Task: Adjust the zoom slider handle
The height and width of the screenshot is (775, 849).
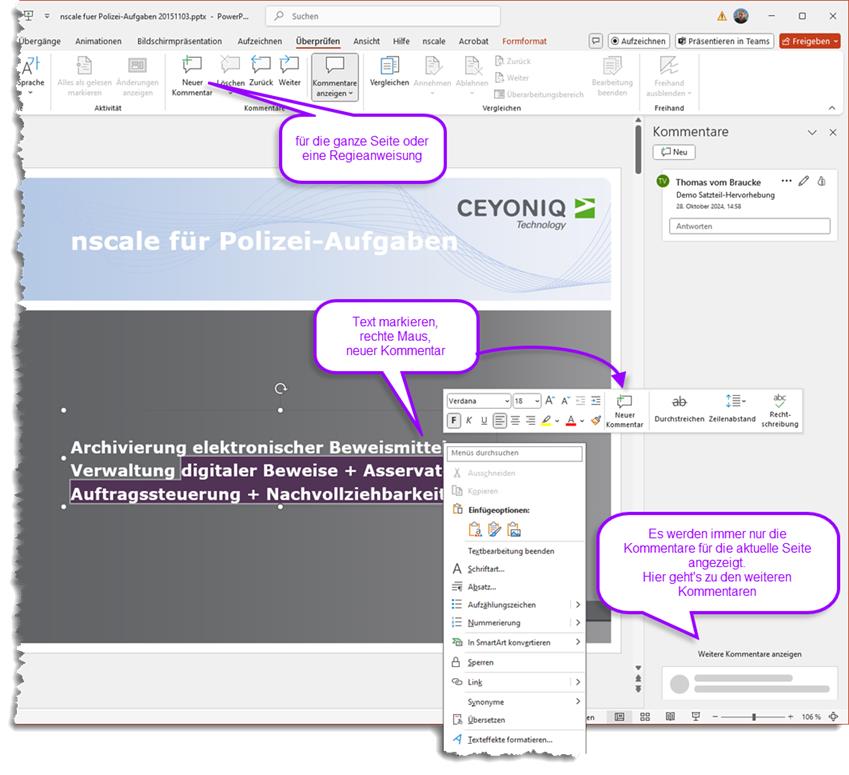Action: coord(754,717)
